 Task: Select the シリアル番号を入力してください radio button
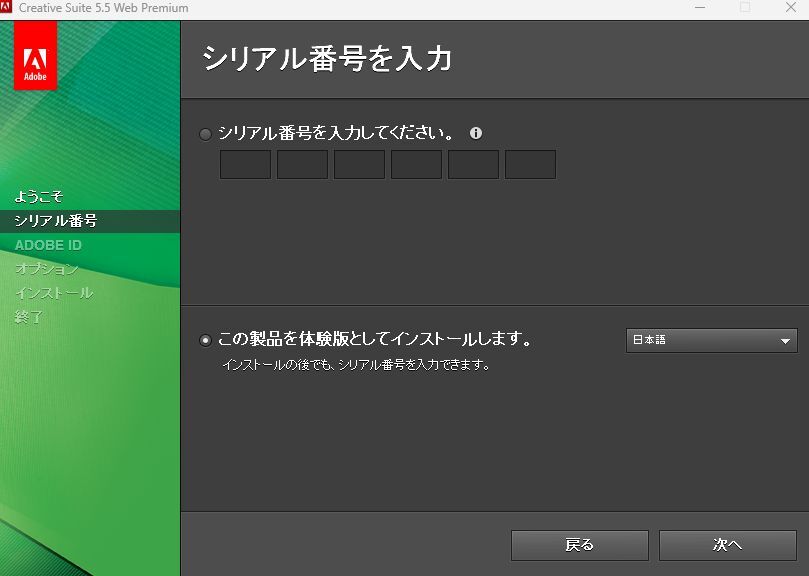pyautogui.click(x=206, y=134)
